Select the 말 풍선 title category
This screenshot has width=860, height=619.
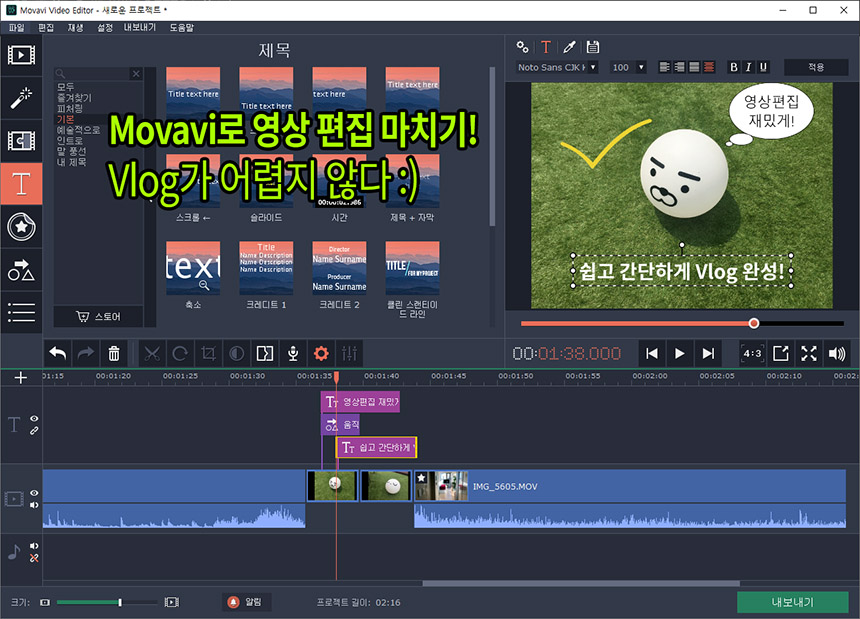pyautogui.click(x=71, y=151)
